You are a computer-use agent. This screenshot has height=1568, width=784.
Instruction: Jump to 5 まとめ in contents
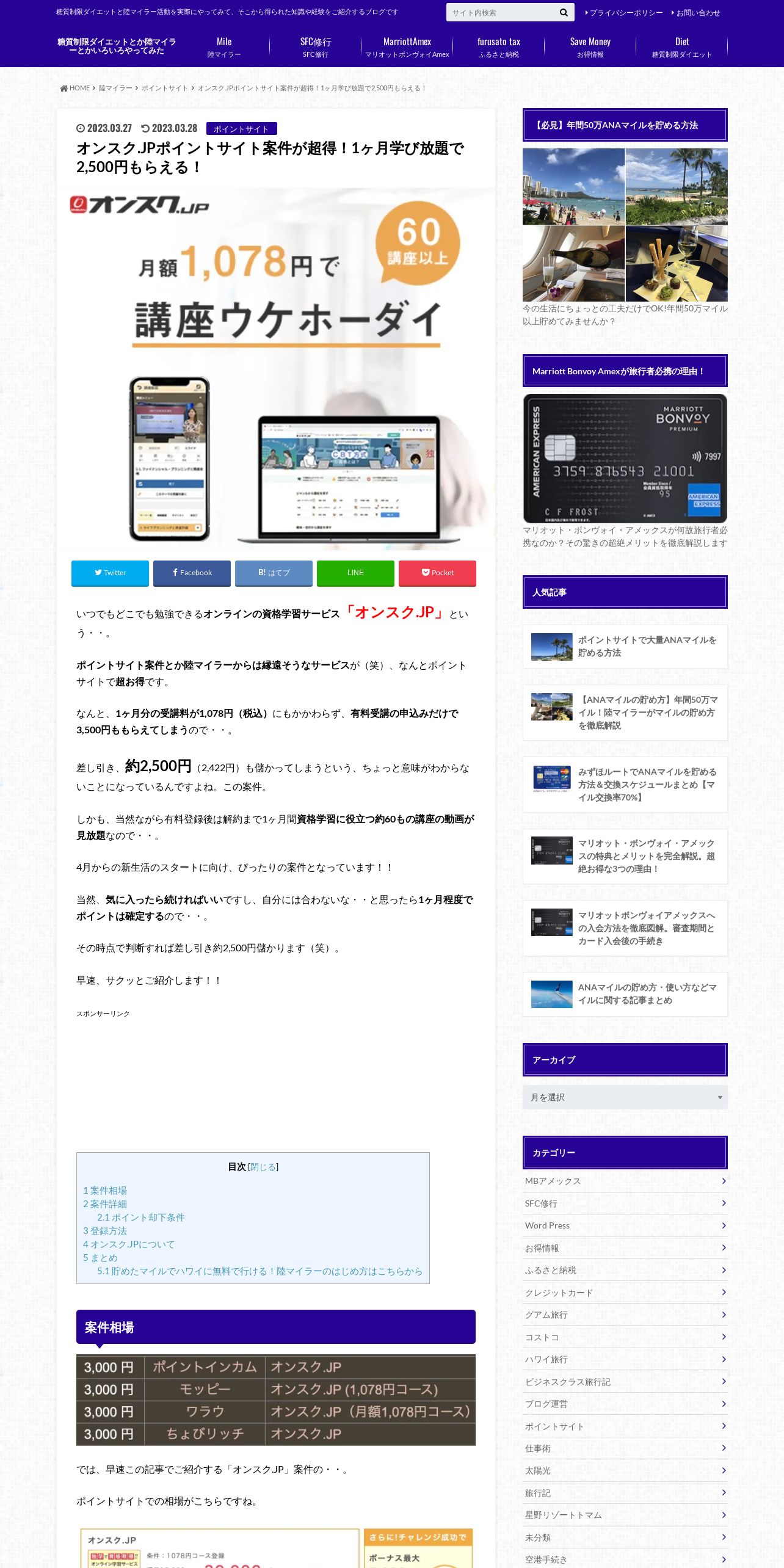pos(100,1258)
